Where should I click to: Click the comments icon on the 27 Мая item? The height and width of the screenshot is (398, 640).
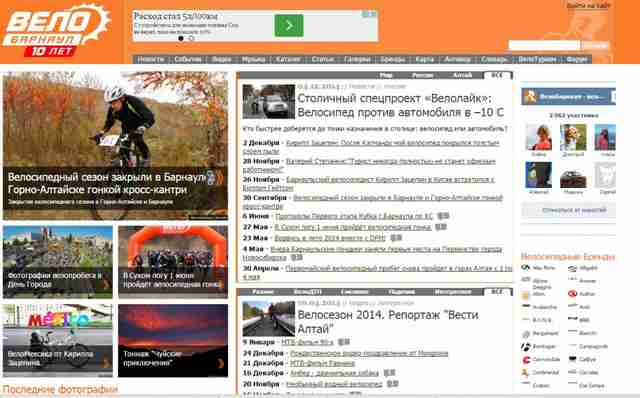point(441,227)
